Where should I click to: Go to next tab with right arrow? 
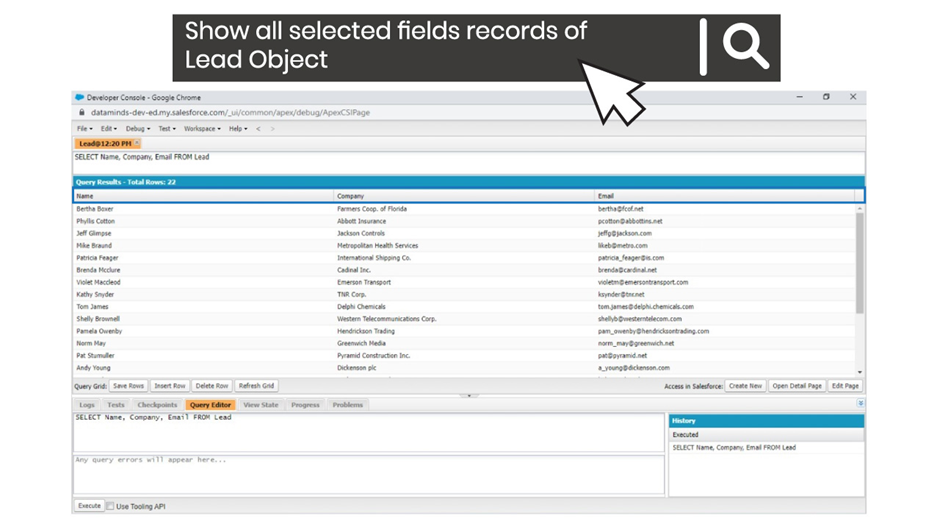point(272,128)
